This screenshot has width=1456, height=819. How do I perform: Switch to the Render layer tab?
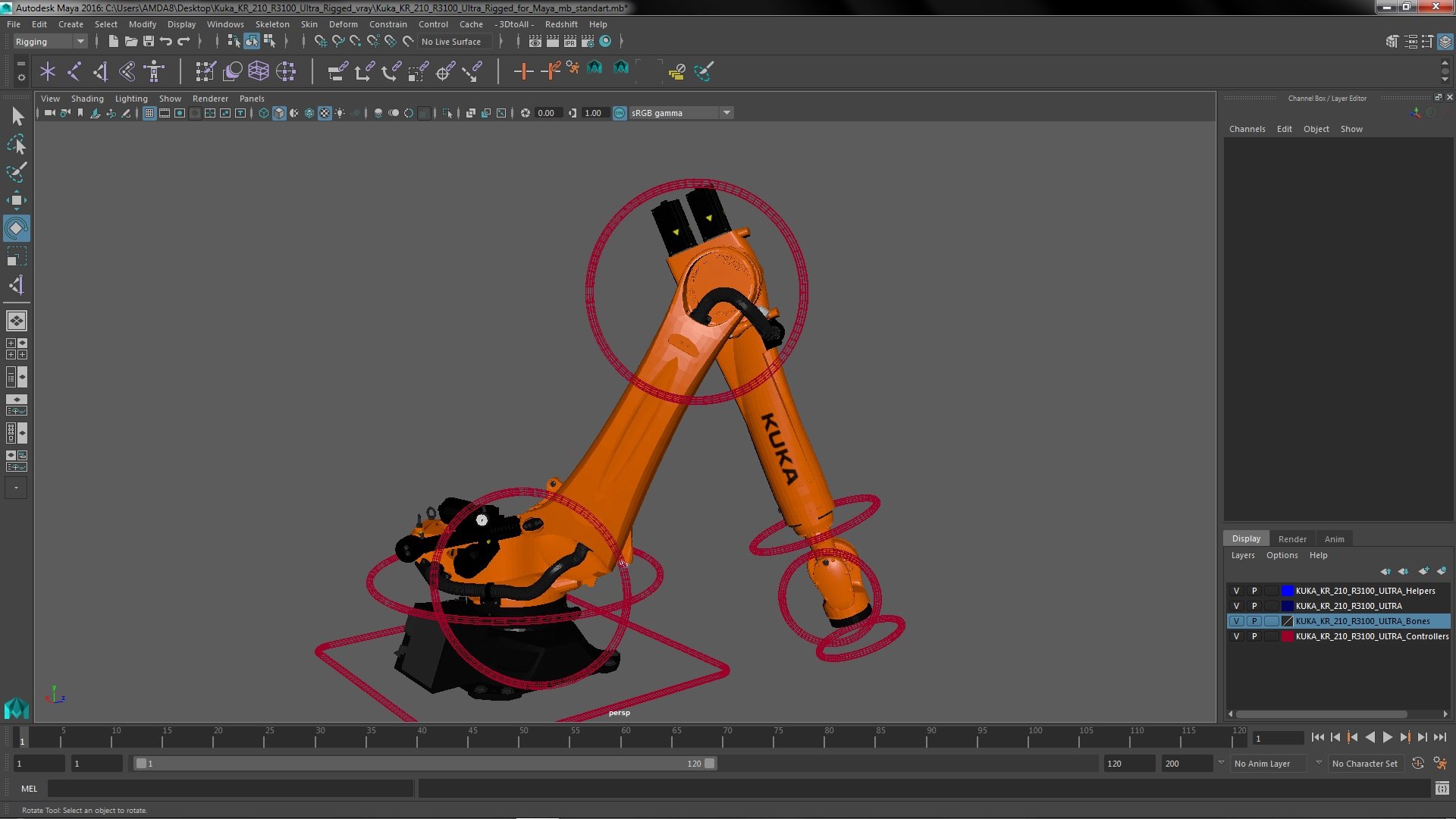pyautogui.click(x=1292, y=539)
